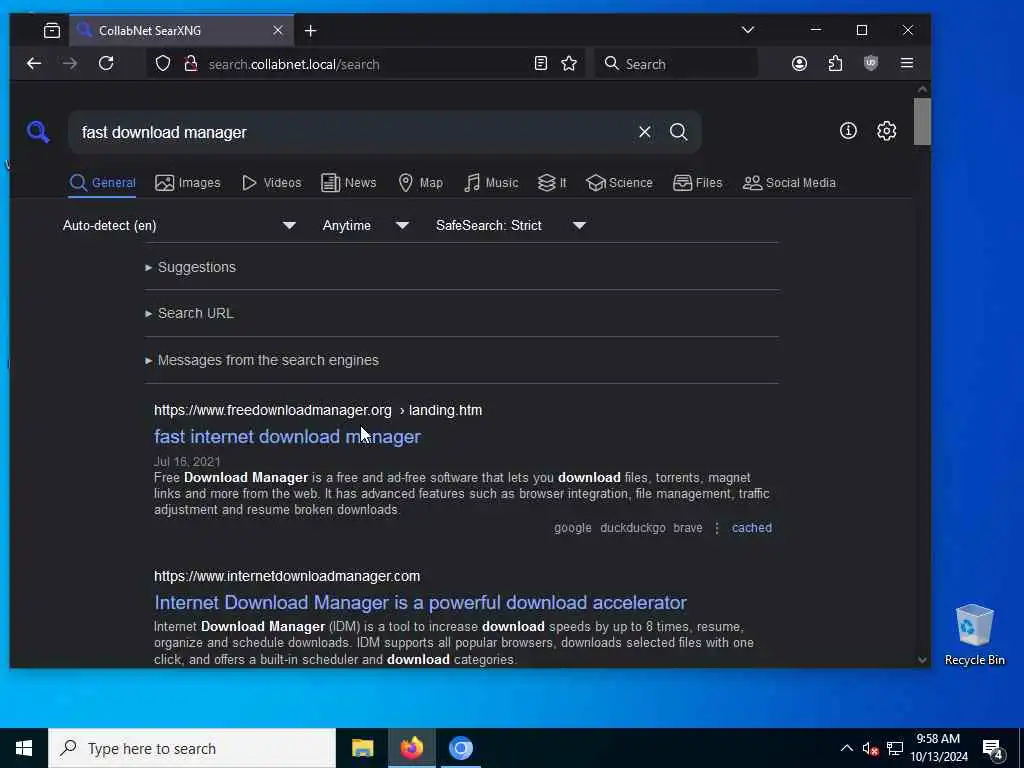Open File Explorer from taskbar
Image resolution: width=1024 pixels, height=768 pixels.
[x=362, y=748]
